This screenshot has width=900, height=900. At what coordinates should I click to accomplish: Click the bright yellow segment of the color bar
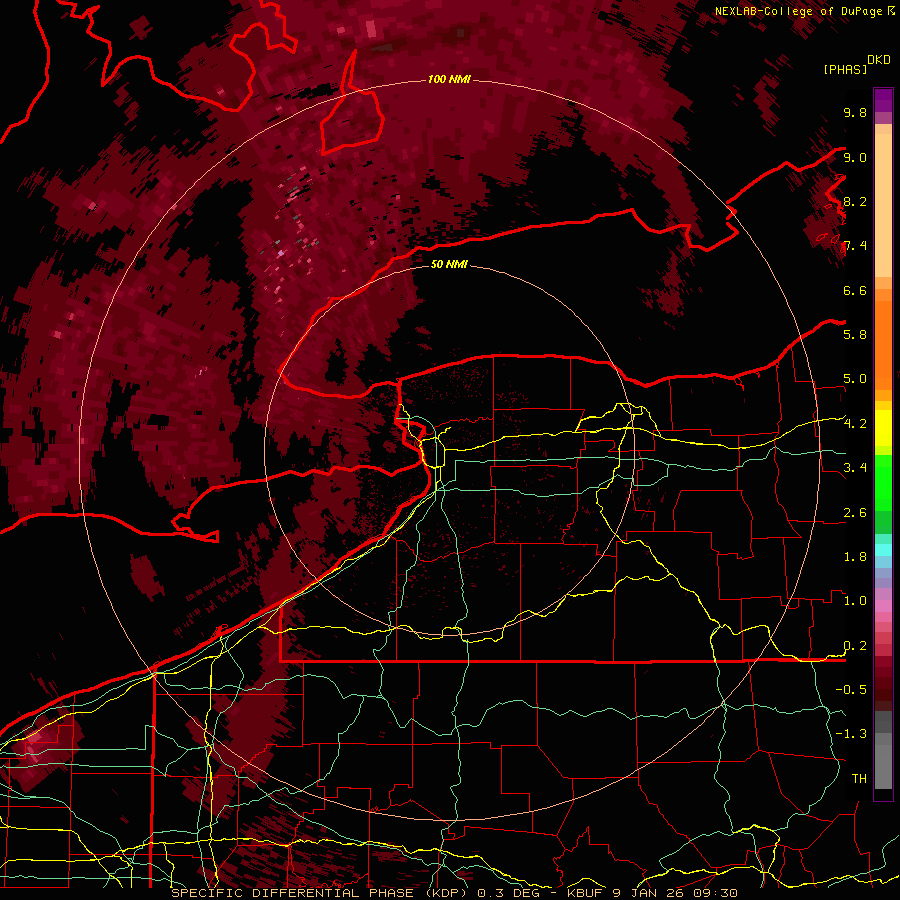click(883, 428)
